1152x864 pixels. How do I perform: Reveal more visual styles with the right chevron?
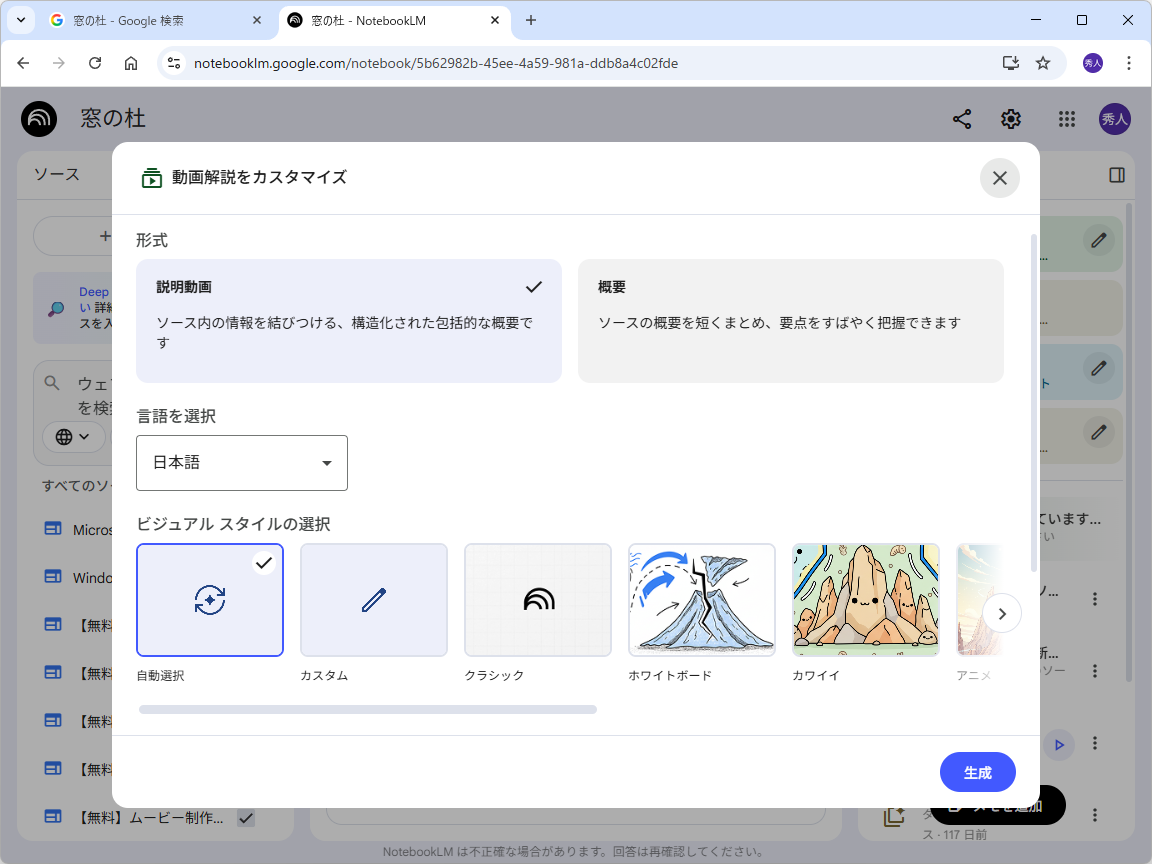tap(1001, 613)
